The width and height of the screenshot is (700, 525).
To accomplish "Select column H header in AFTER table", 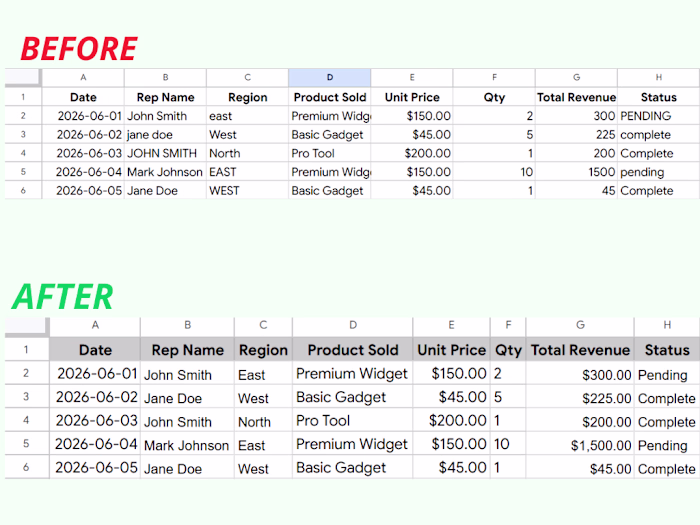I will pyautogui.click(x=667, y=325).
